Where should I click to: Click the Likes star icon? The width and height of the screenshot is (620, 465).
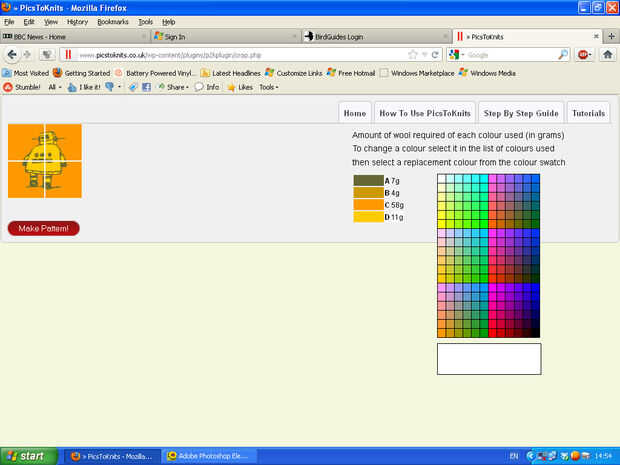point(240,87)
